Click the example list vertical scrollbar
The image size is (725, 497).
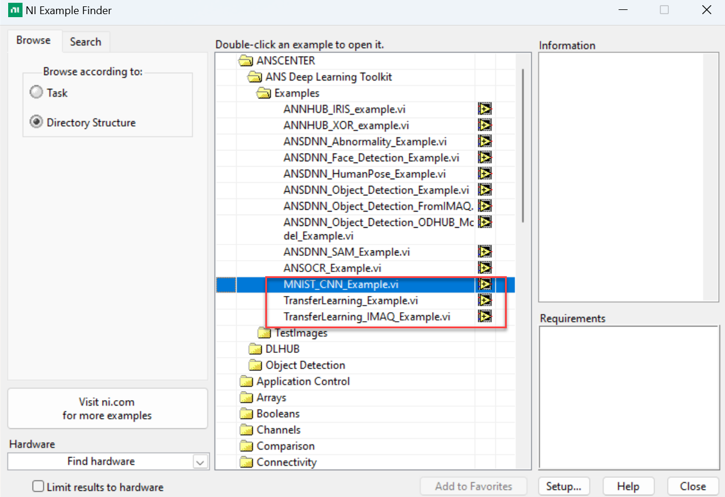523,150
